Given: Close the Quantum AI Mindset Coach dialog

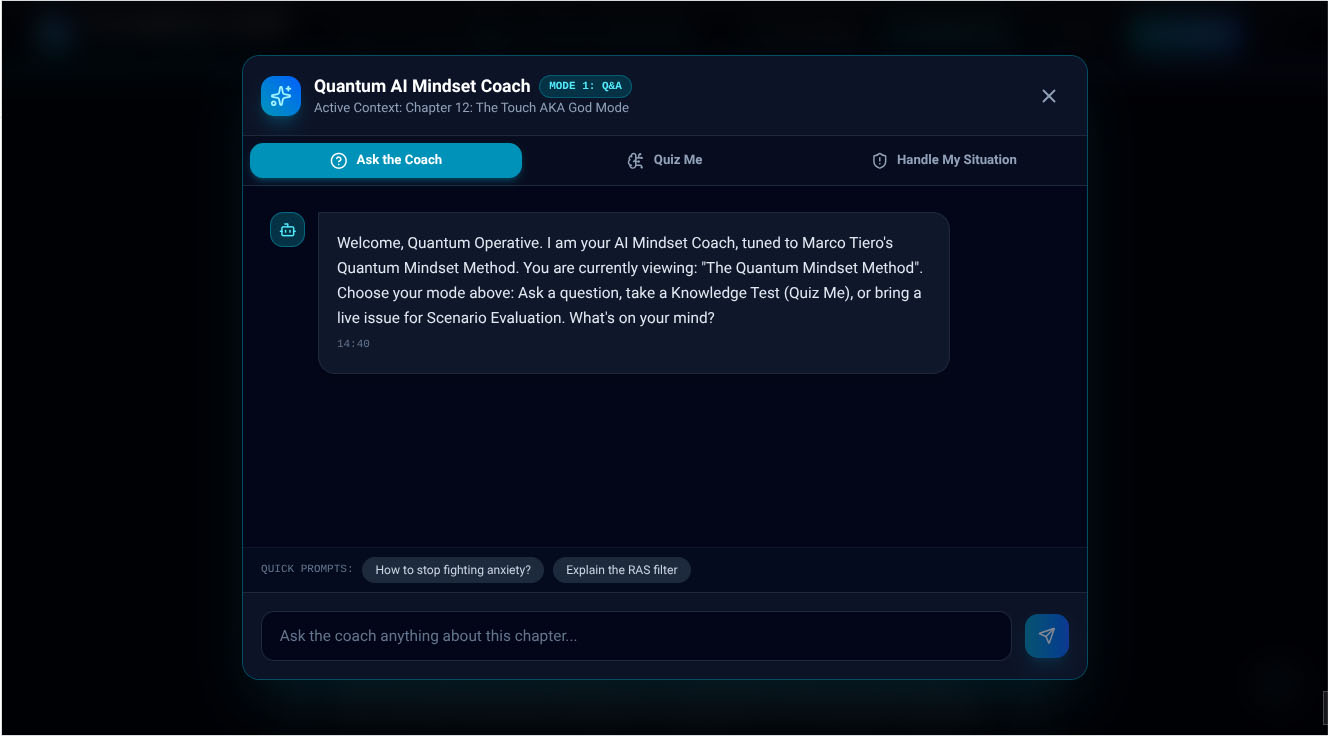Looking at the screenshot, I should pos(1049,96).
